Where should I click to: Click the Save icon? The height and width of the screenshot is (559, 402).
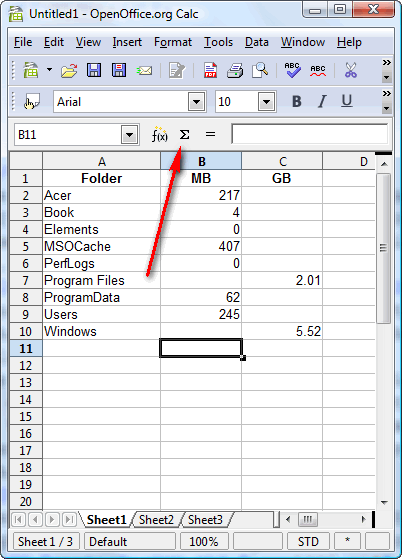click(x=94, y=70)
